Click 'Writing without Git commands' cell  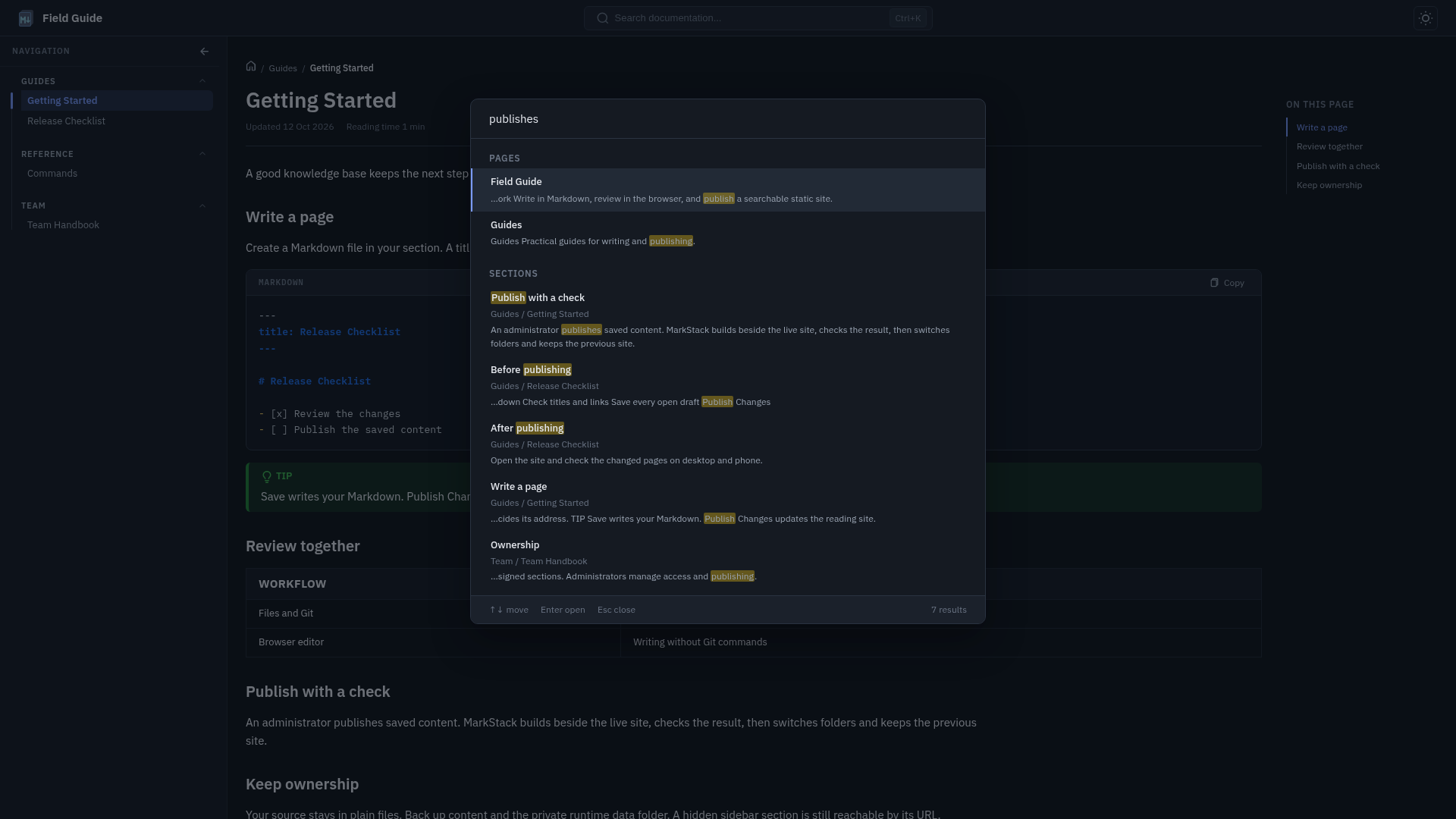tap(940, 642)
